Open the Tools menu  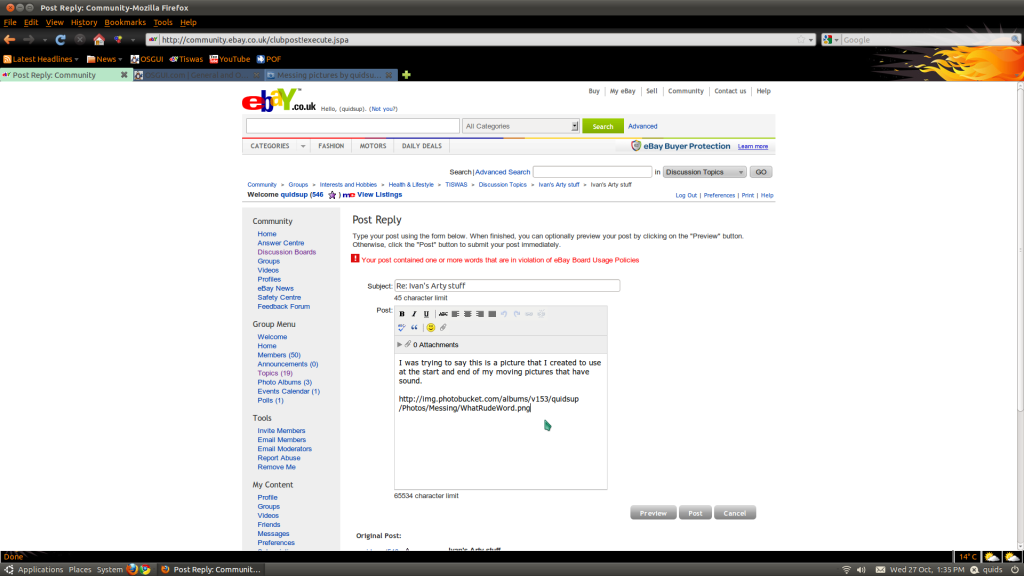(x=163, y=22)
